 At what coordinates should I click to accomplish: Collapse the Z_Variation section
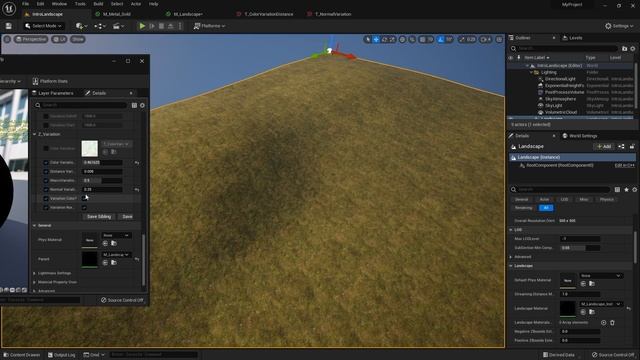click(35, 134)
